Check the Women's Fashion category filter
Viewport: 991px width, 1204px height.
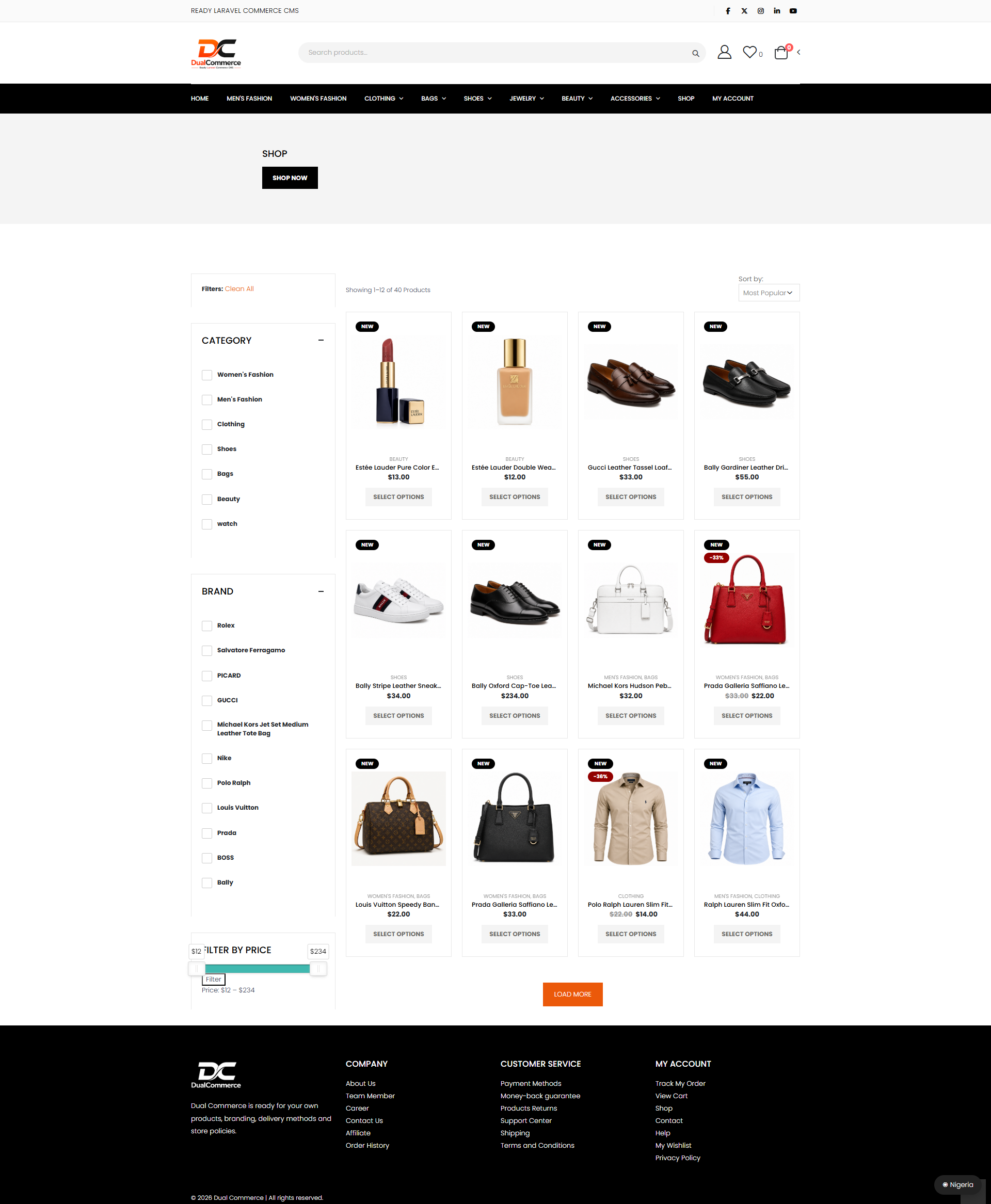(206, 375)
